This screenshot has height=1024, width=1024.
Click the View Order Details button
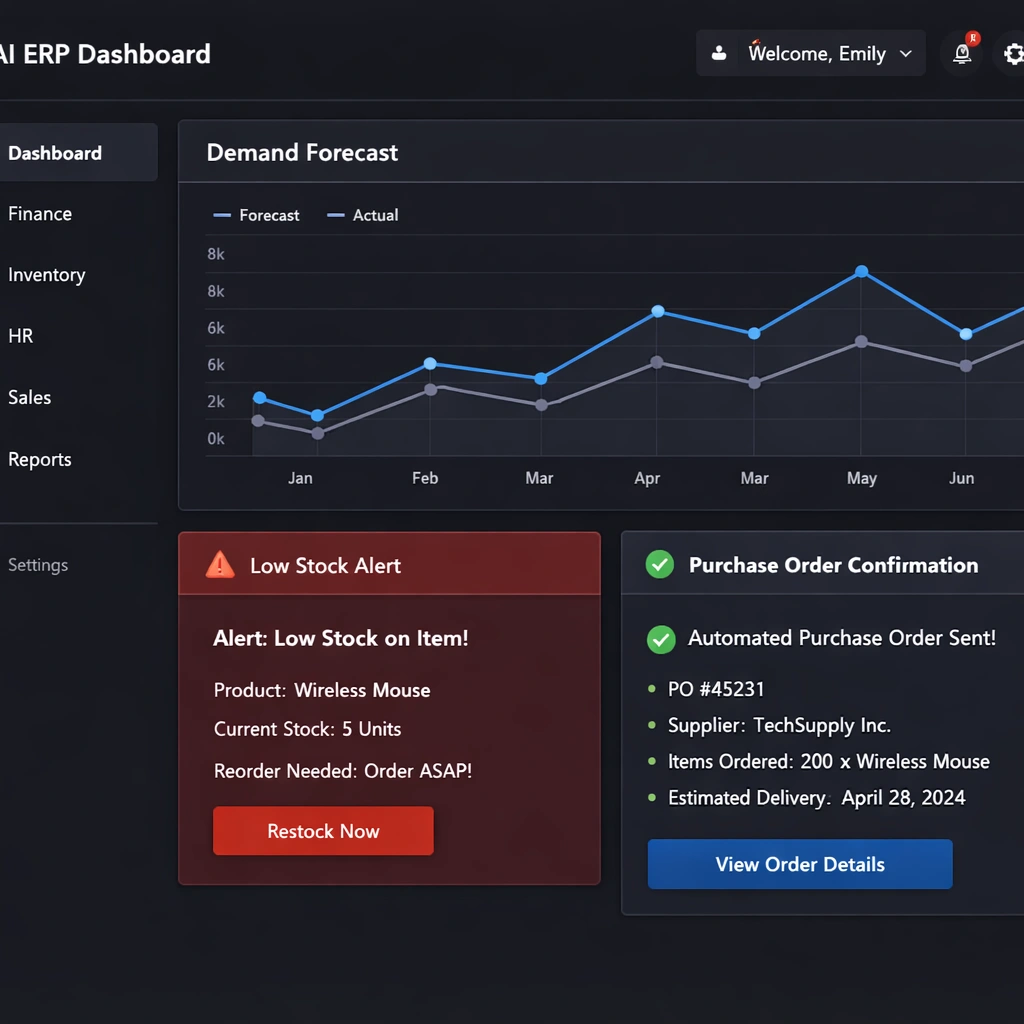tap(800, 865)
